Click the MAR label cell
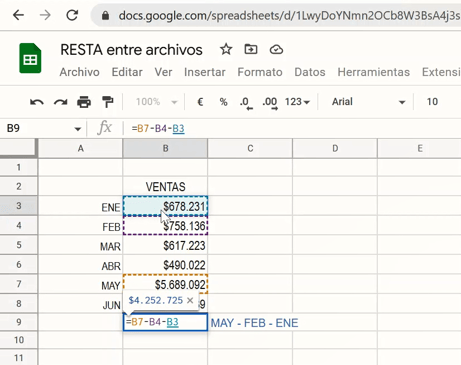This screenshot has height=365, width=461. (x=80, y=246)
